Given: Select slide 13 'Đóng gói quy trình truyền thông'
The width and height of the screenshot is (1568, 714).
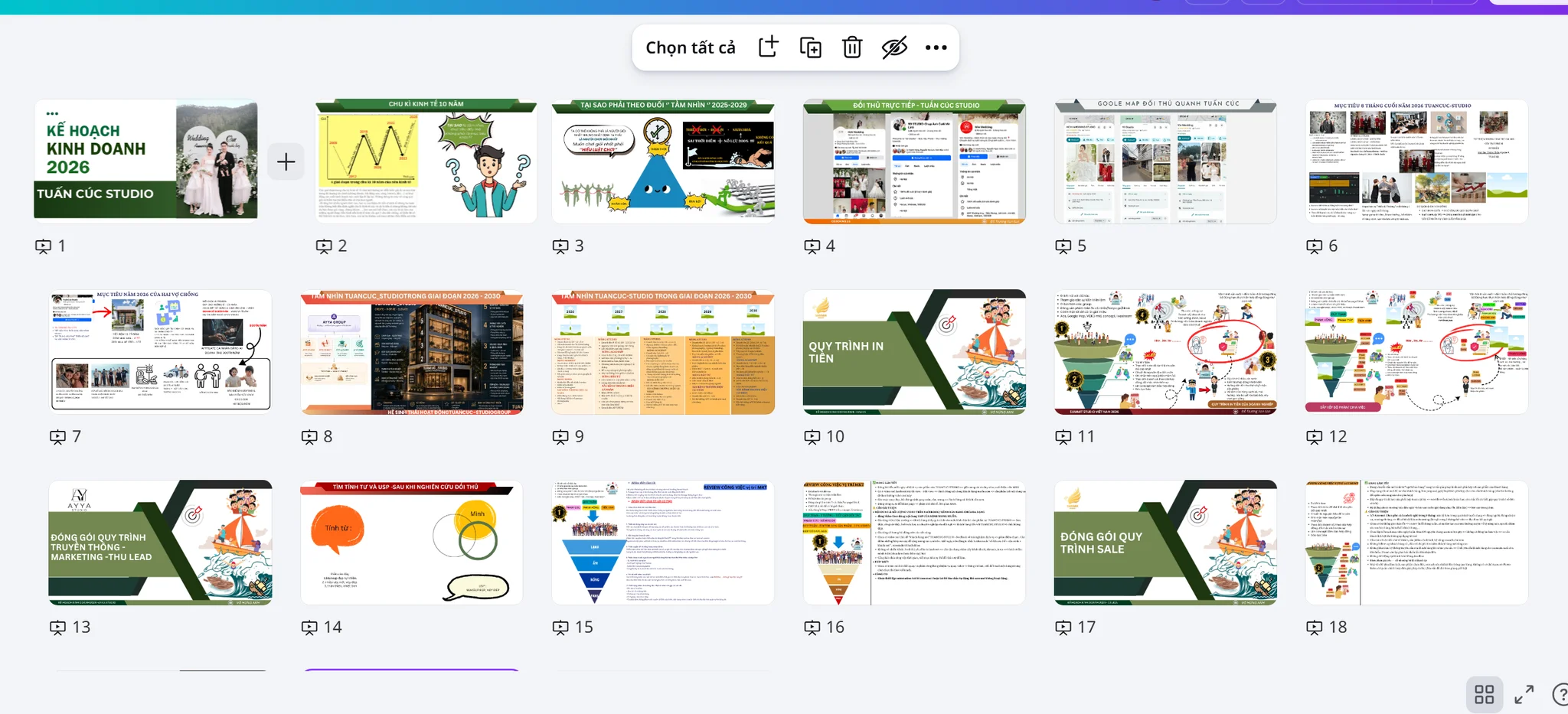Looking at the screenshot, I should (x=160, y=543).
